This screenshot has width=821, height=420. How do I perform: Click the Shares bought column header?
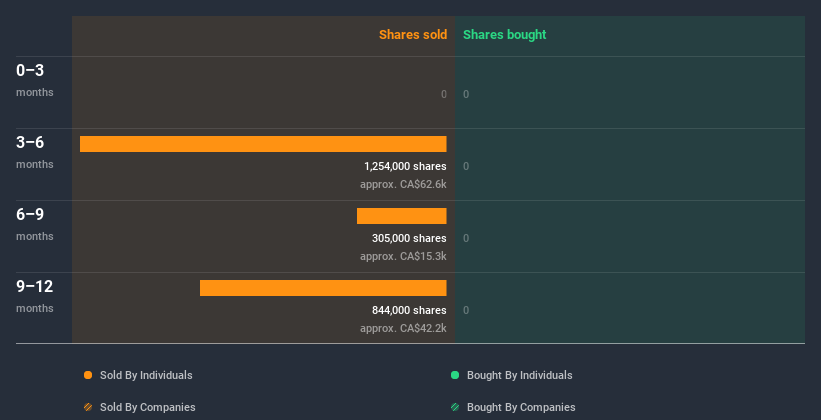(504, 35)
